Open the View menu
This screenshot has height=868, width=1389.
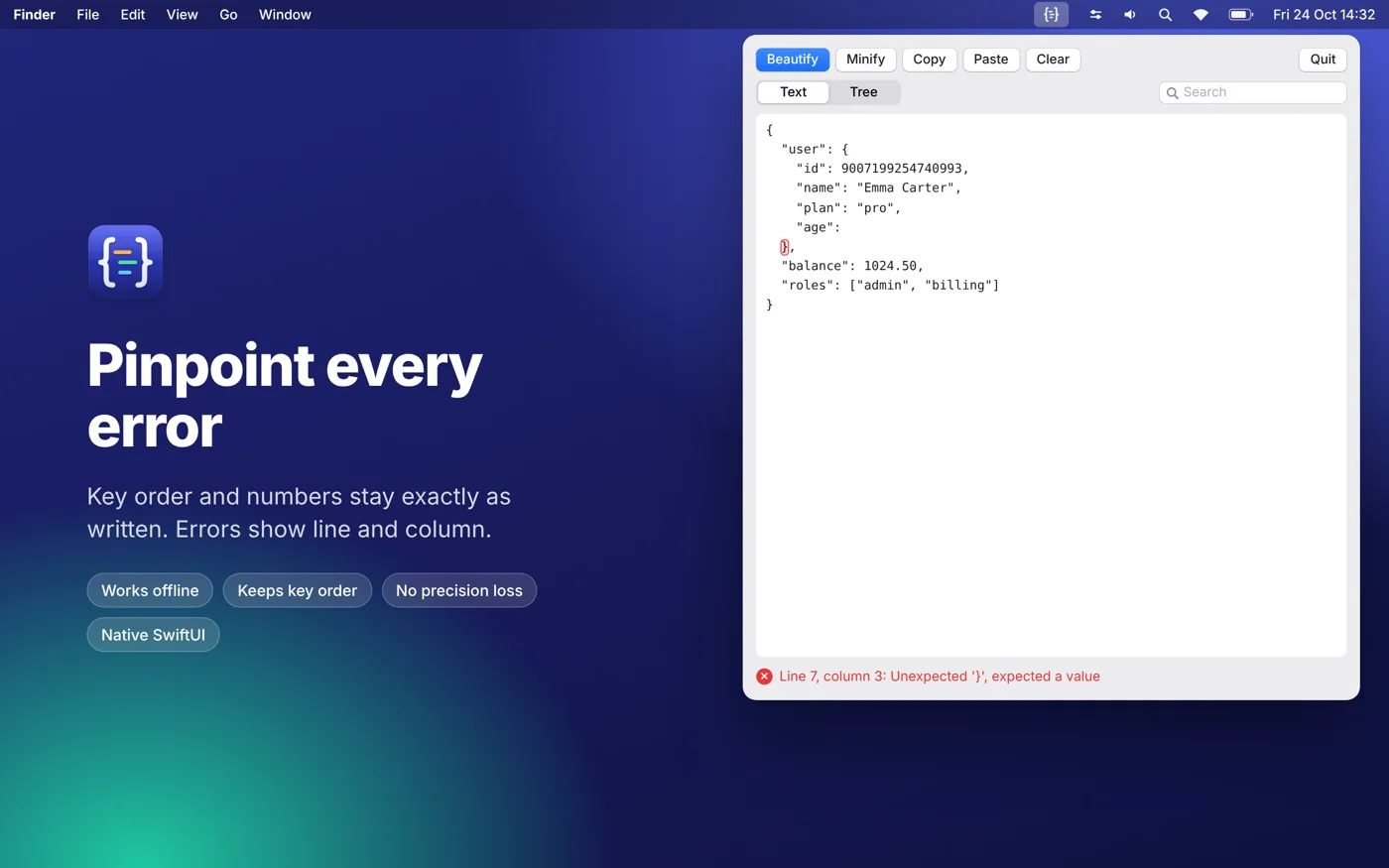coord(182,15)
